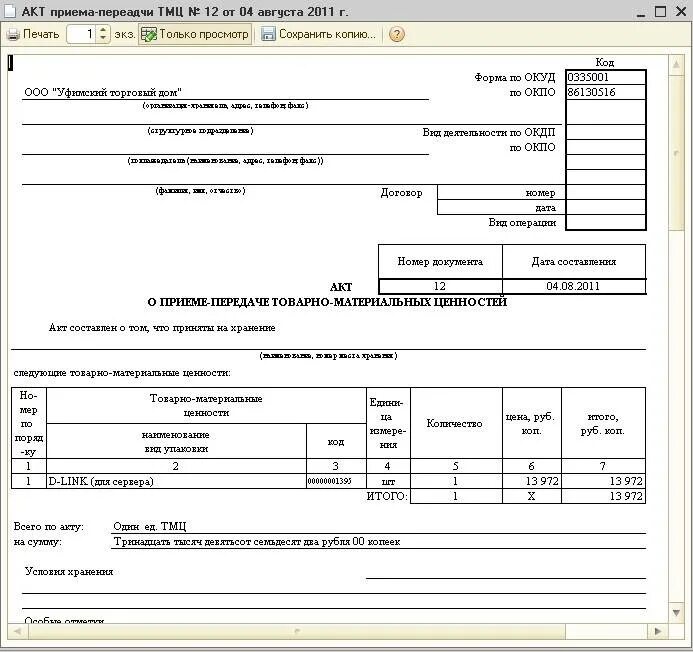This screenshot has width=693, height=652.
Task: Click the Акт составлен о том line
Action: (162, 328)
